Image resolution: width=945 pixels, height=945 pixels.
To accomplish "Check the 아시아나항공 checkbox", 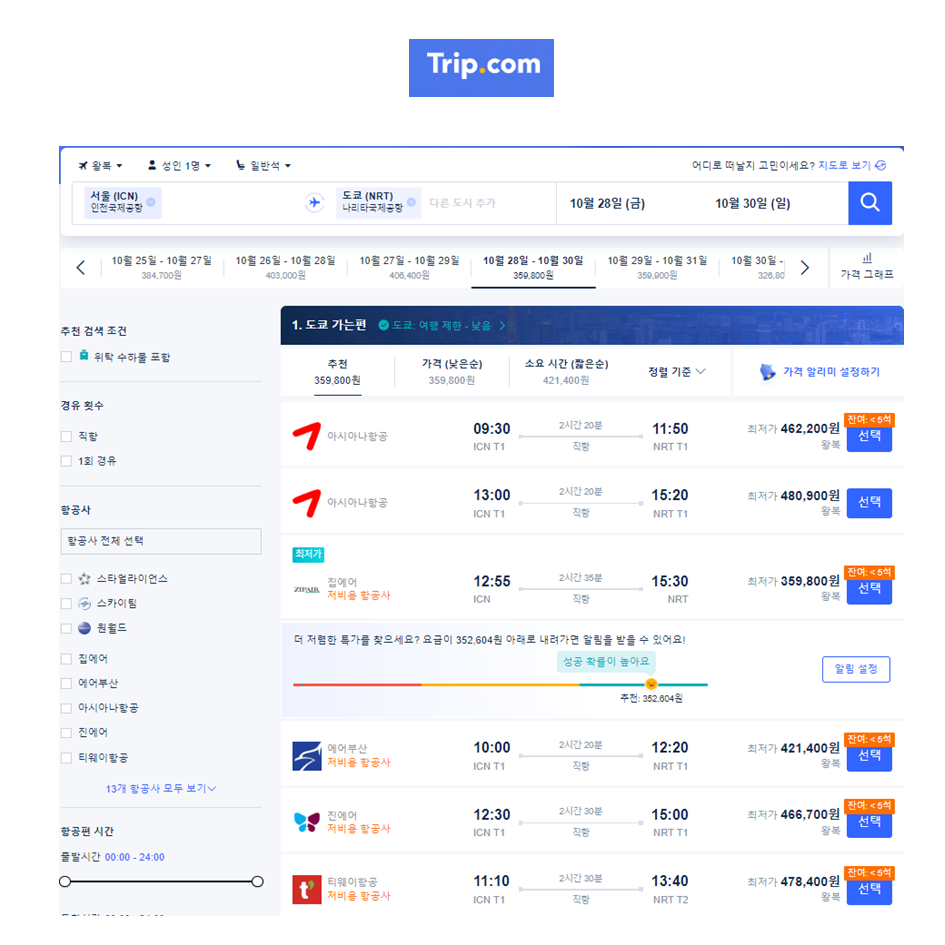I will [66, 708].
